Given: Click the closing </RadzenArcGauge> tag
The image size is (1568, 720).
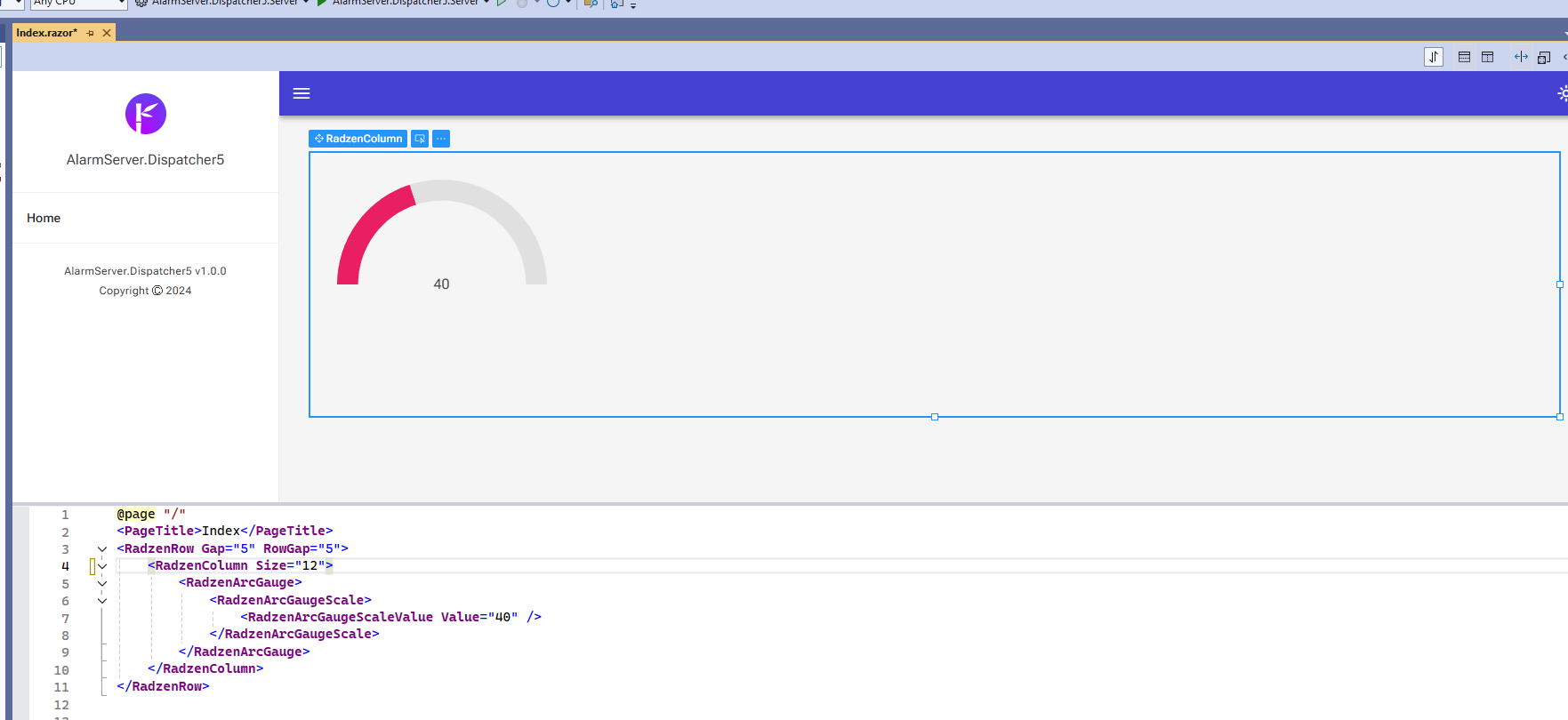Looking at the screenshot, I should tap(245, 652).
